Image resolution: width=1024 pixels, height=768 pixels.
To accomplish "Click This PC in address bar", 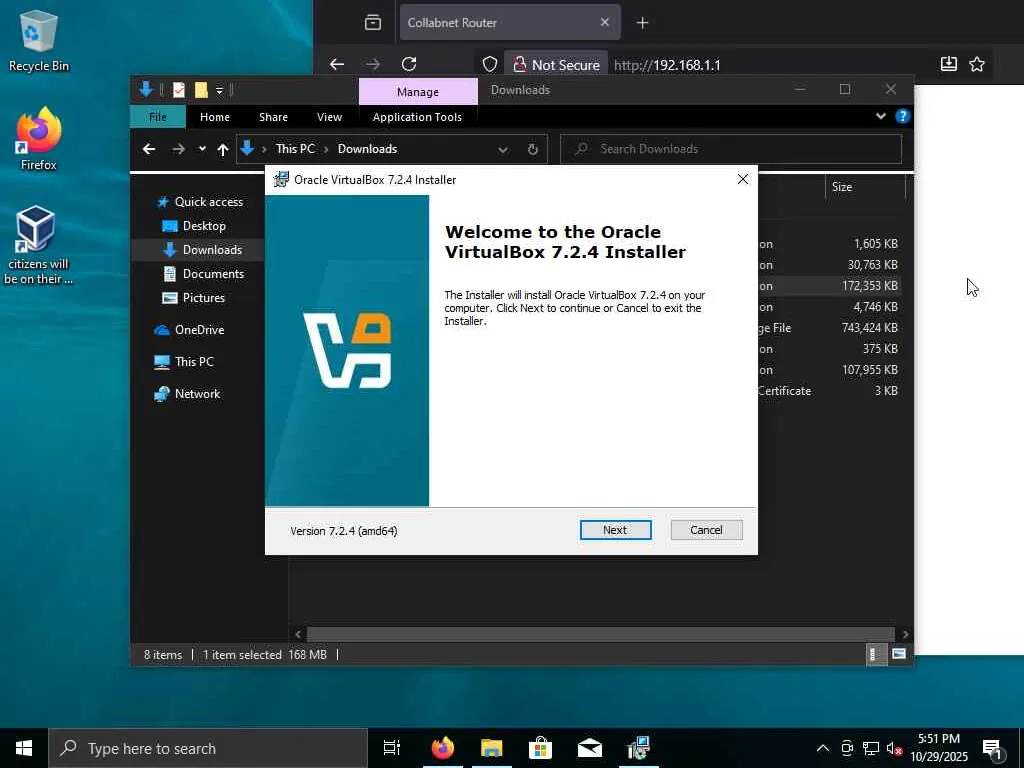I will point(295,149).
